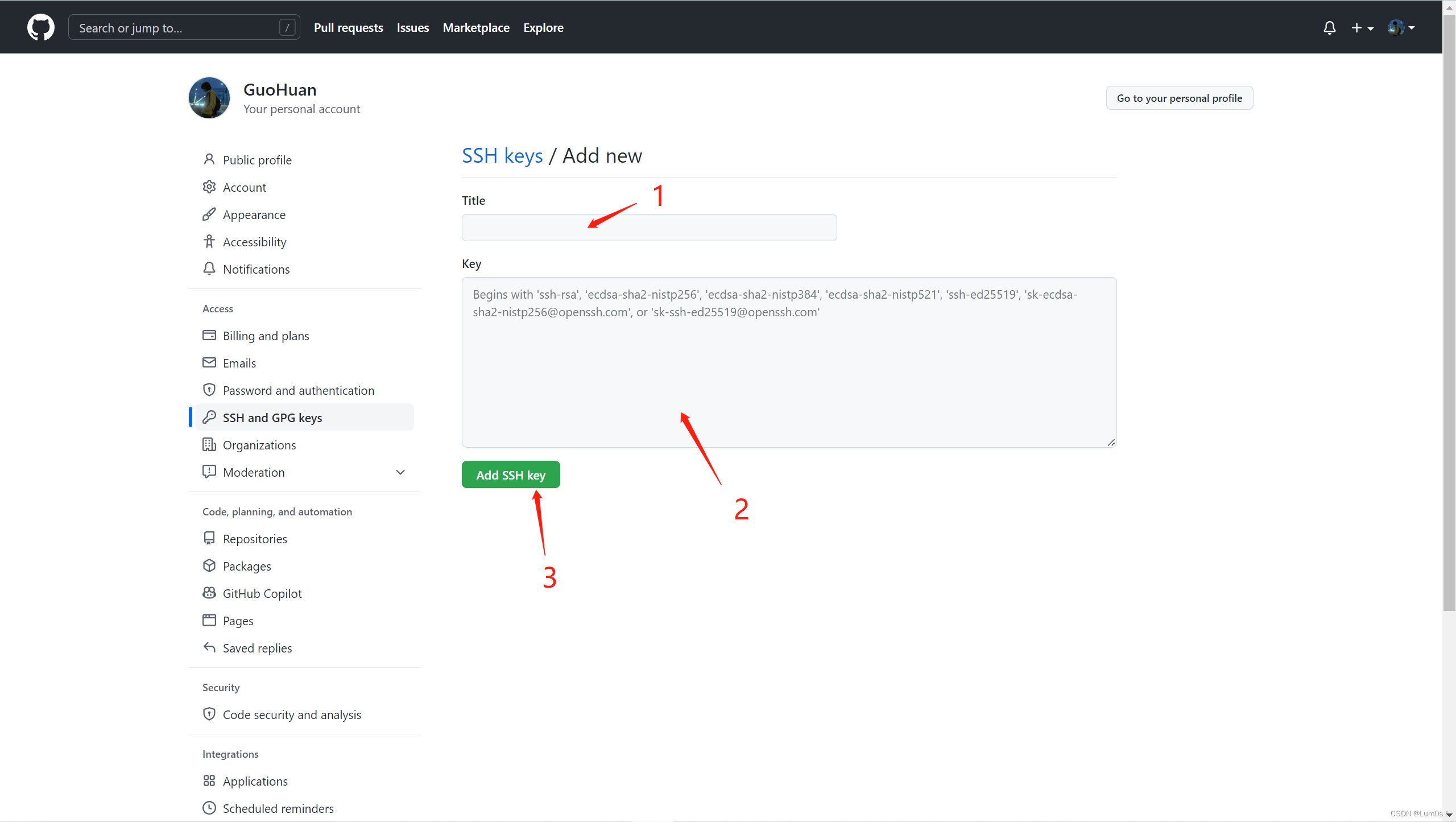Click the plus icon to create new

[x=1357, y=27]
